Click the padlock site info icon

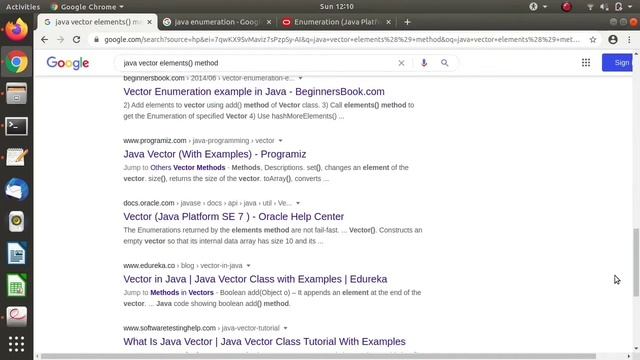(x=96, y=40)
